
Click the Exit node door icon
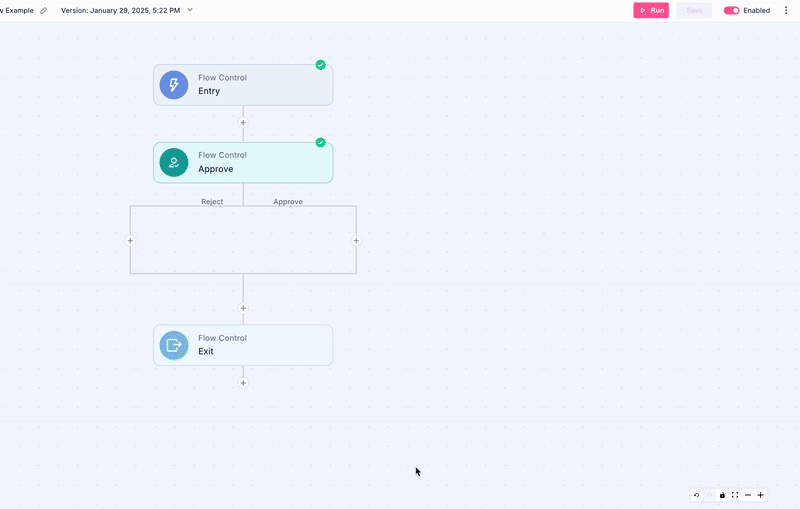click(174, 345)
